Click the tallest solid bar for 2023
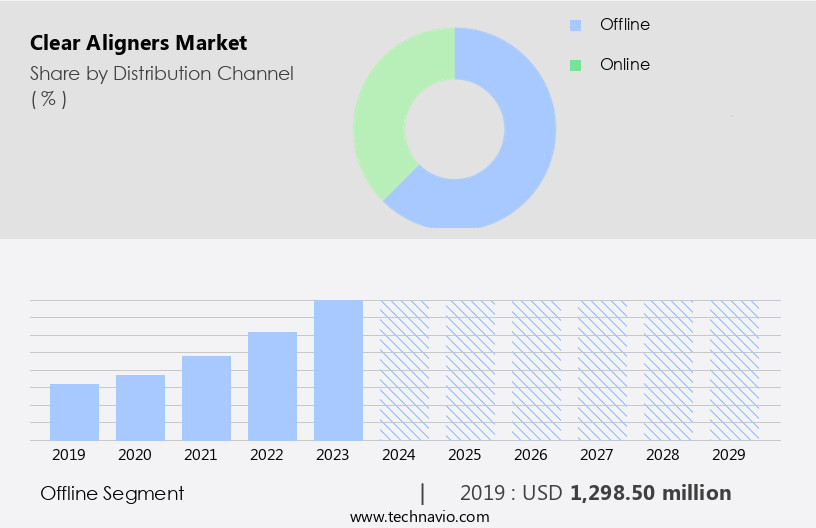816x528 pixels. (x=338, y=370)
